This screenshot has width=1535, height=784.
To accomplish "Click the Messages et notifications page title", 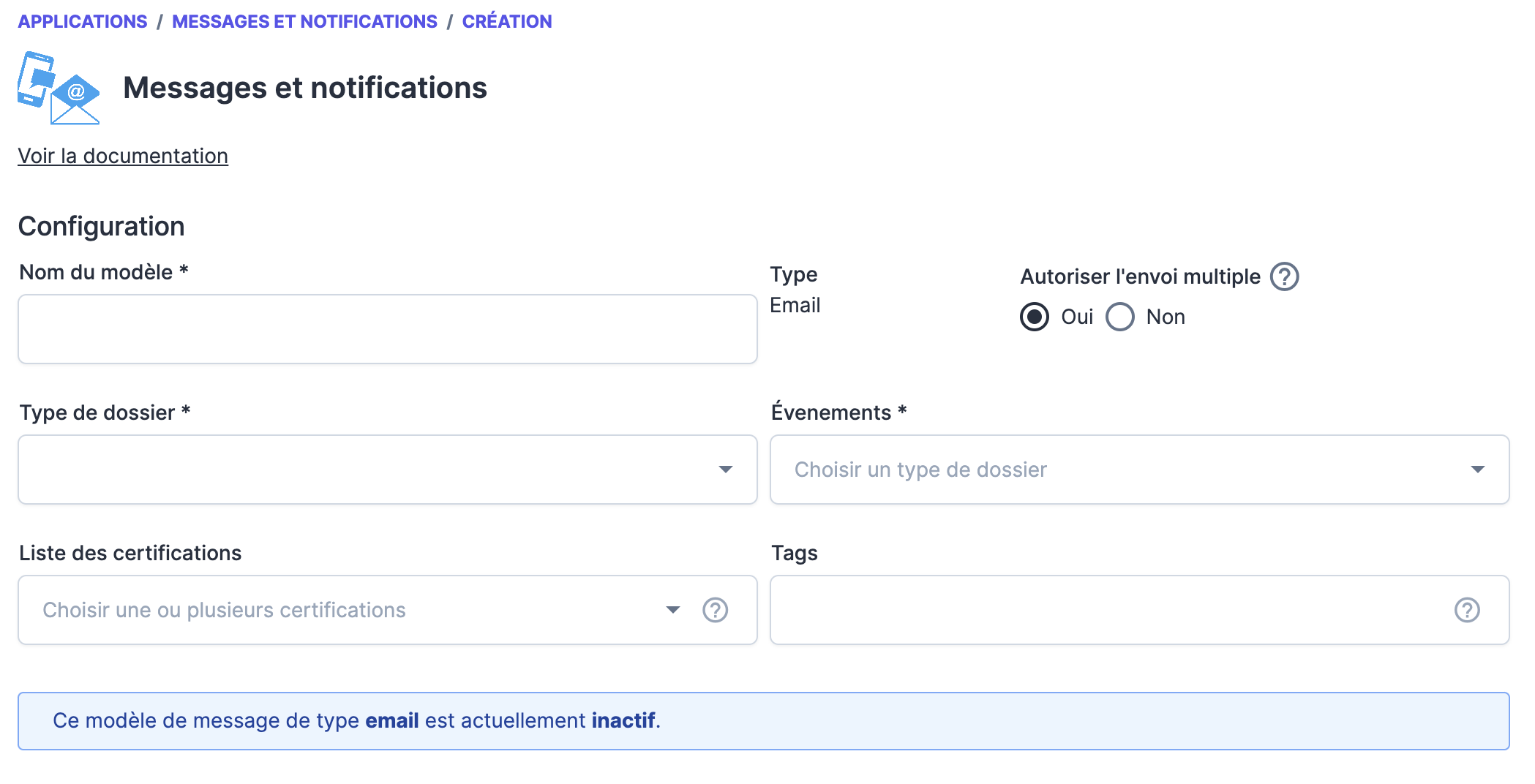I will [304, 88].
